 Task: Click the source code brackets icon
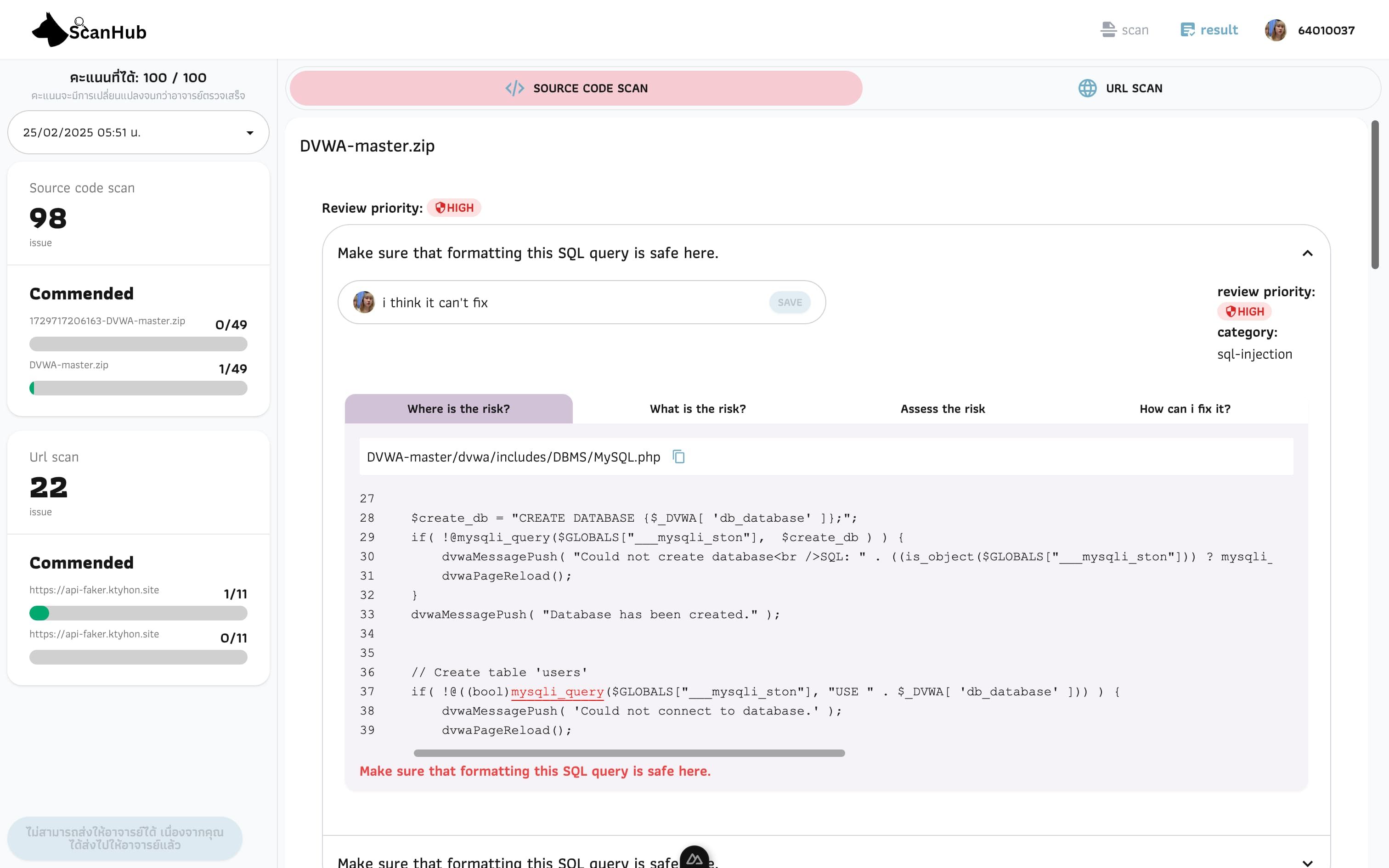click(x=515, y=88)
